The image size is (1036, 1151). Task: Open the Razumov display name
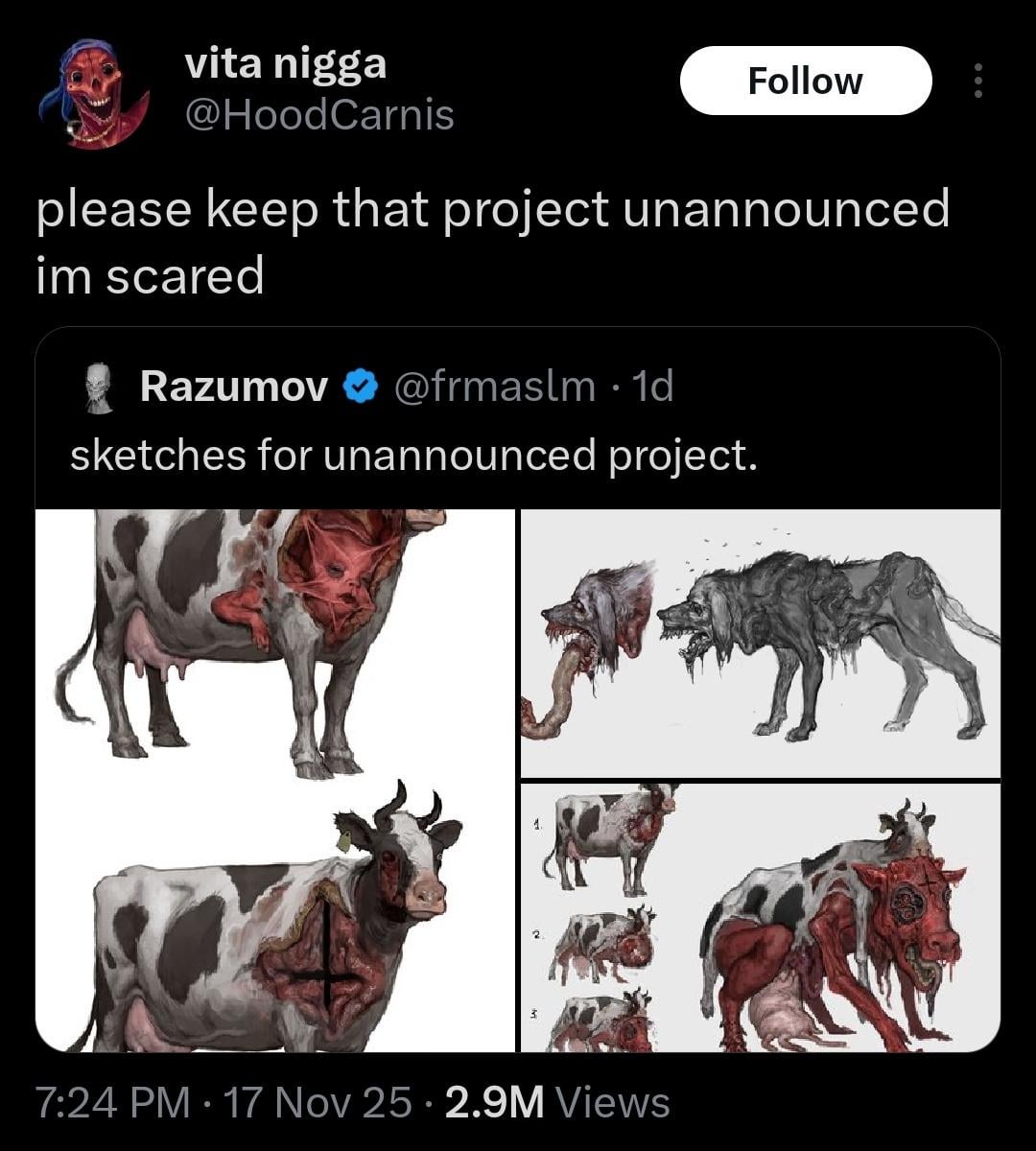(x=234, y=387)
